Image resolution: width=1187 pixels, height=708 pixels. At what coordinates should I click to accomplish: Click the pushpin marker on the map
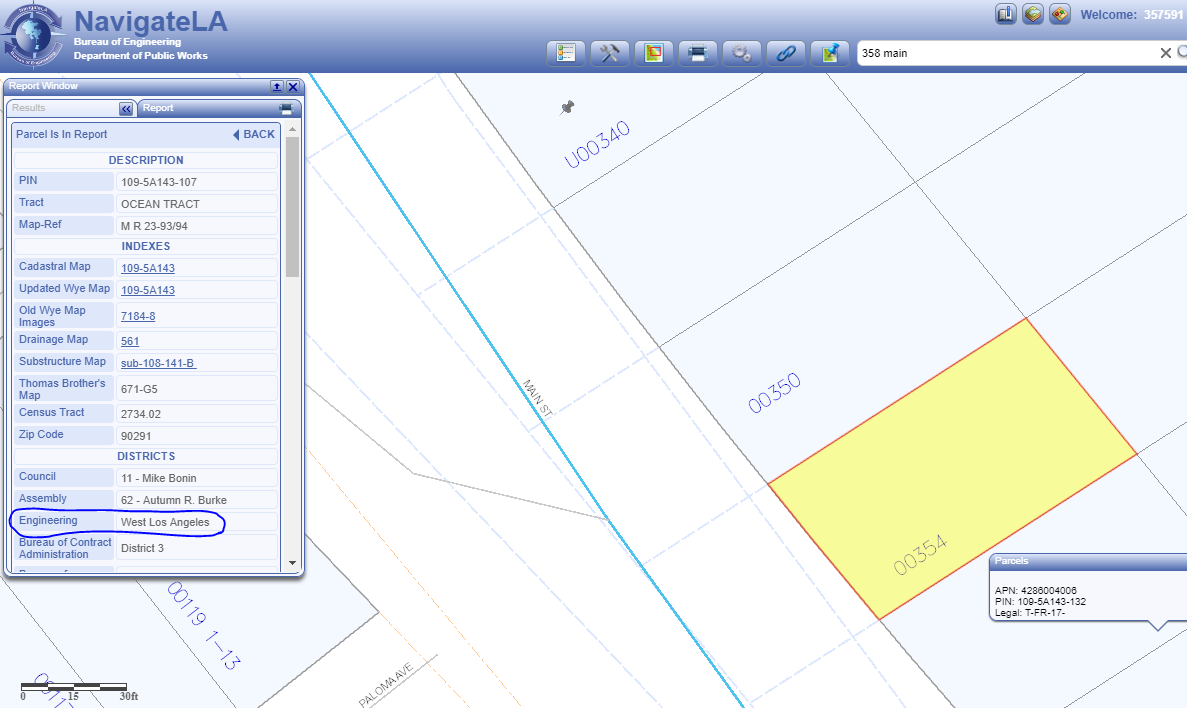[x=568, y=108]
